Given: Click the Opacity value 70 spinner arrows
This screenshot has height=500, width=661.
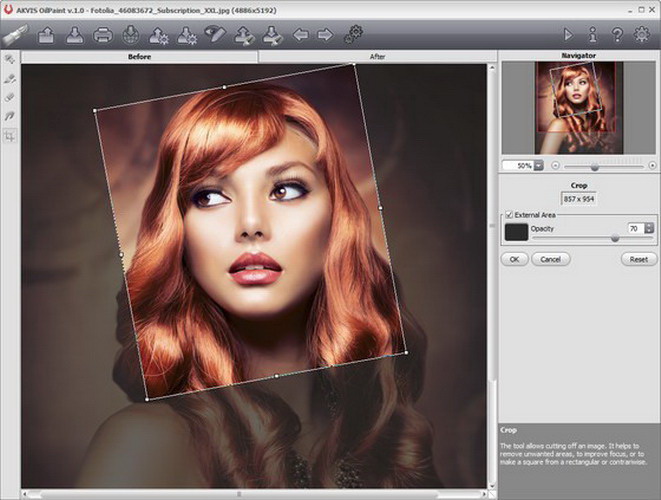Looking at the screenshot, I should 649,229.
